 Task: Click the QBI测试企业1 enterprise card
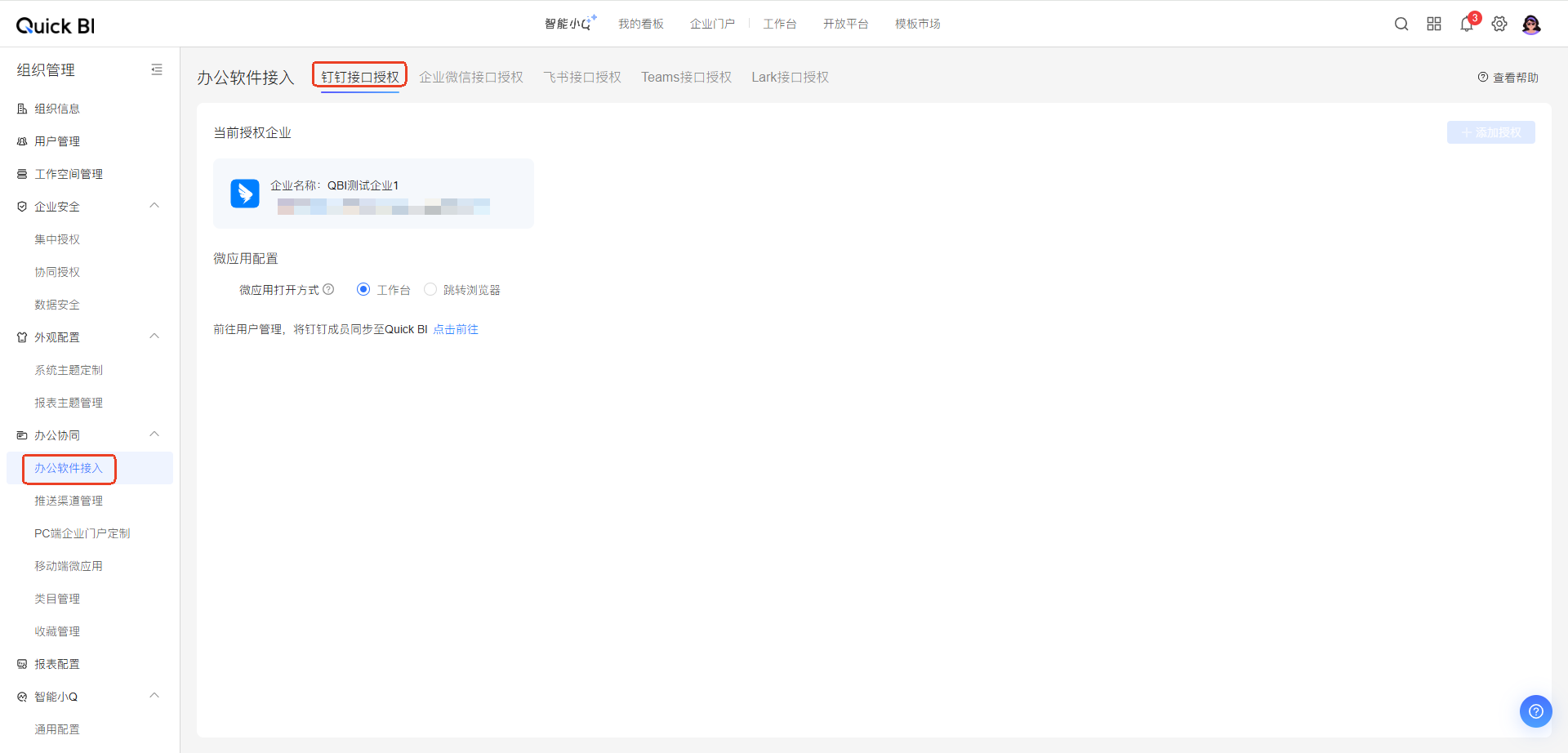[x=373, y=194]
